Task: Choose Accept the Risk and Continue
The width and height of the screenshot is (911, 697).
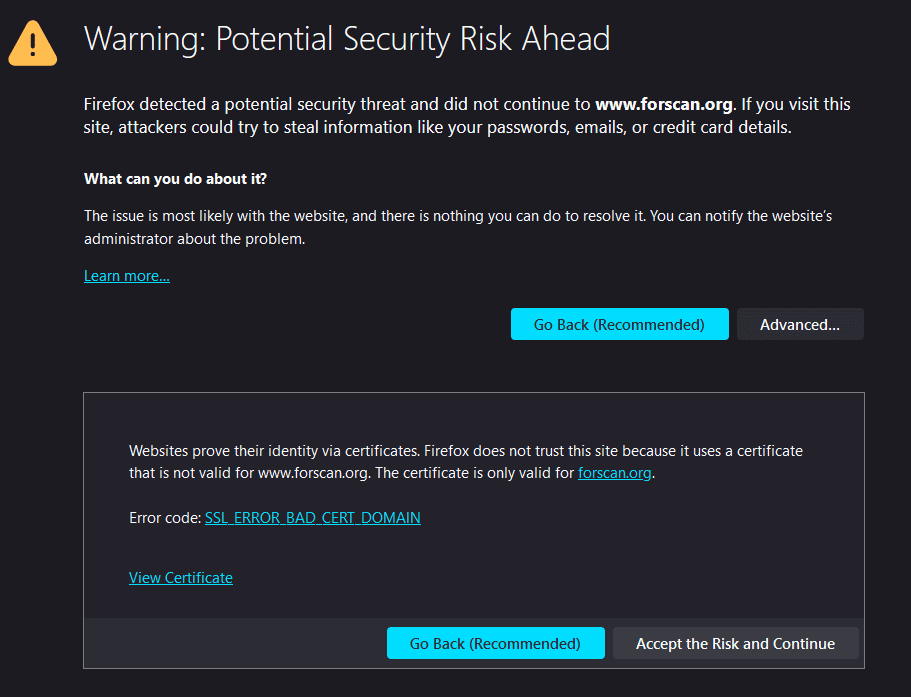Action: [736, 643]
